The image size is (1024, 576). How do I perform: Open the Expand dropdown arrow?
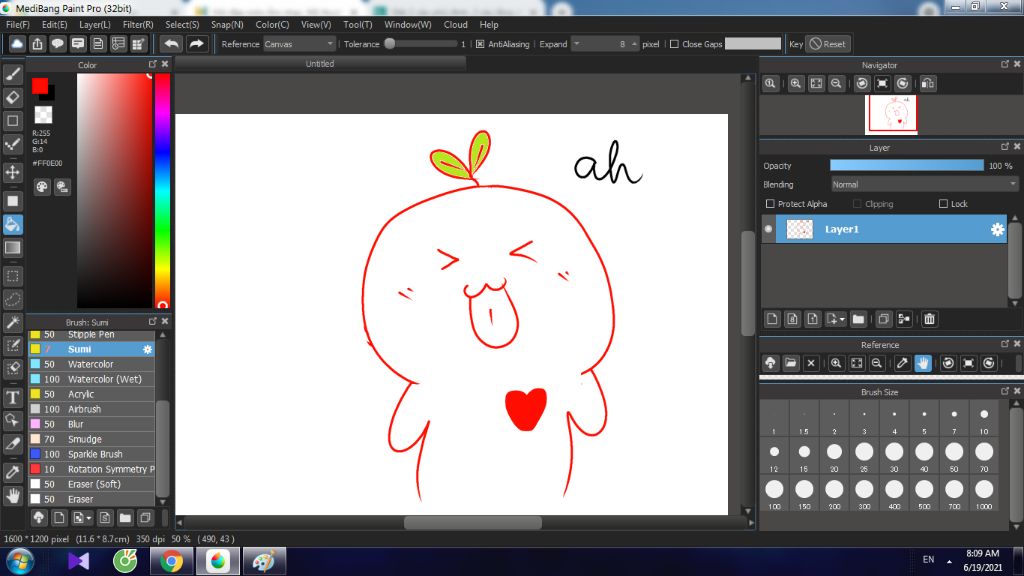[576, 44]
